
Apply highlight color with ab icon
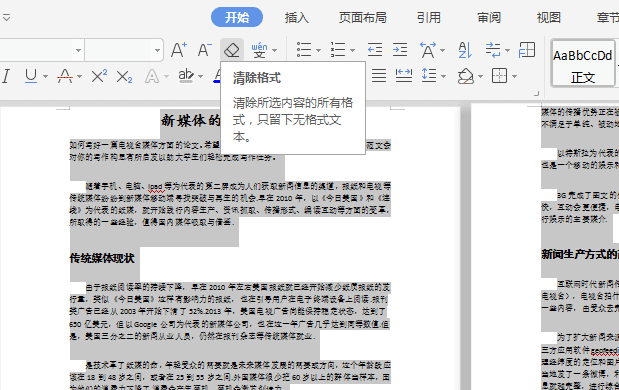pos(186,75)
